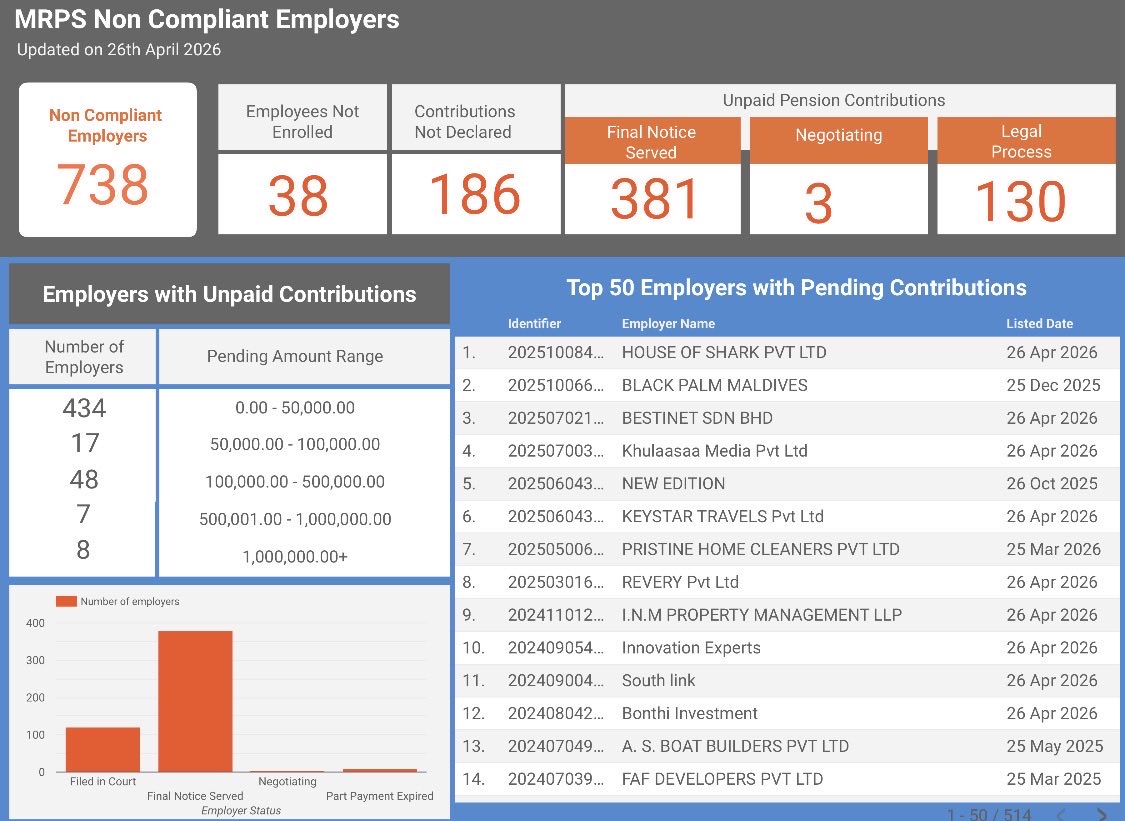This screenshot has width=1125, height=821.
Task: Click the Negotiating count of 3
Action: pyautogui.click(x=819, y=203)
